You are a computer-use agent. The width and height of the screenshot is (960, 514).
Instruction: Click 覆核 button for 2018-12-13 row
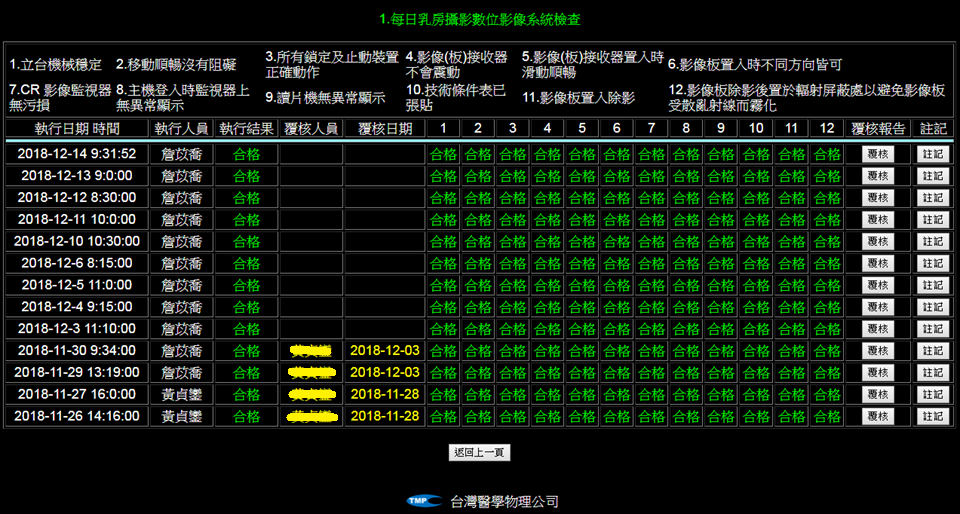coord(877,175)
